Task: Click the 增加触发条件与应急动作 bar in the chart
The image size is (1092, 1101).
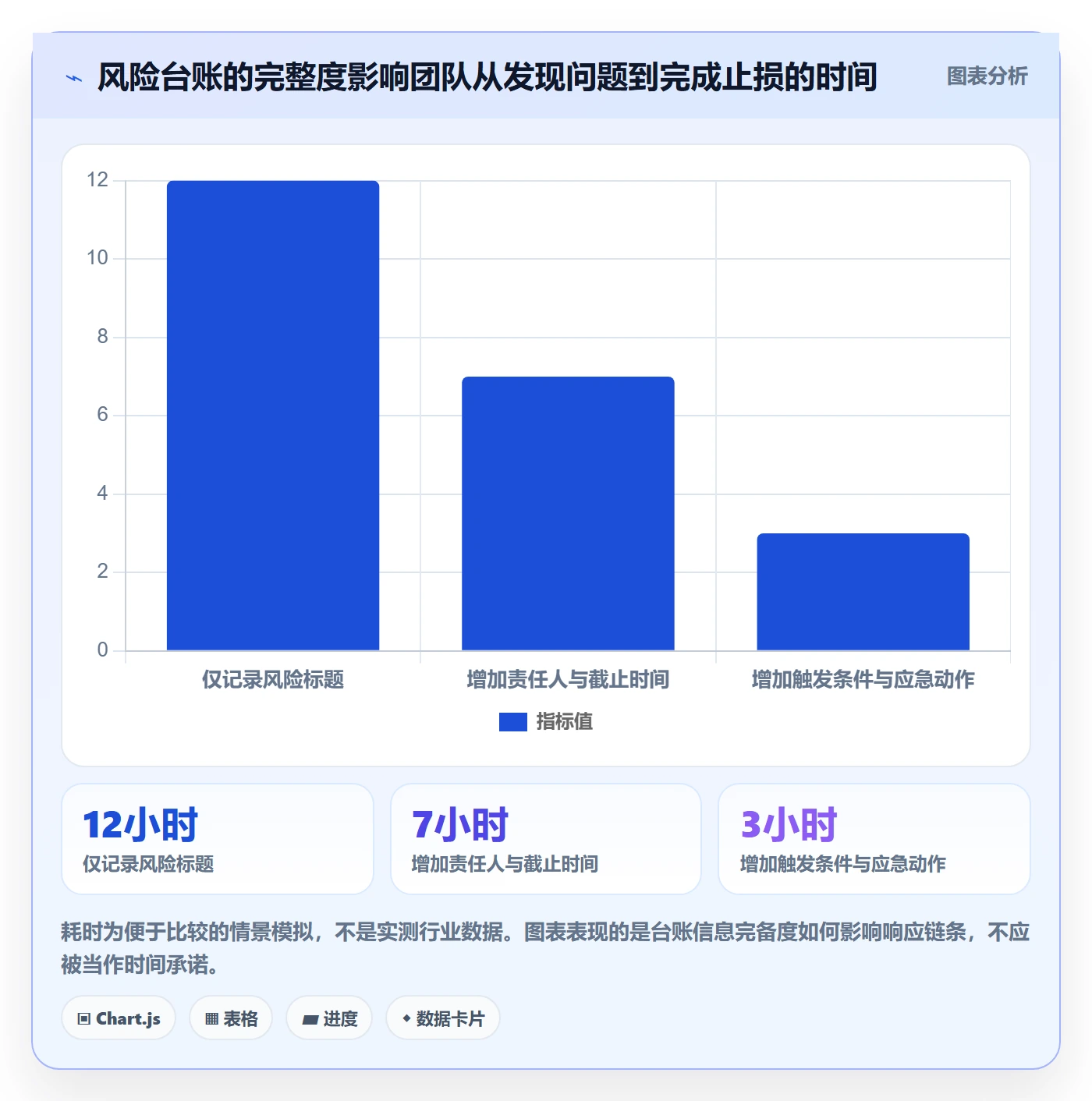Action: coord(863,592)
